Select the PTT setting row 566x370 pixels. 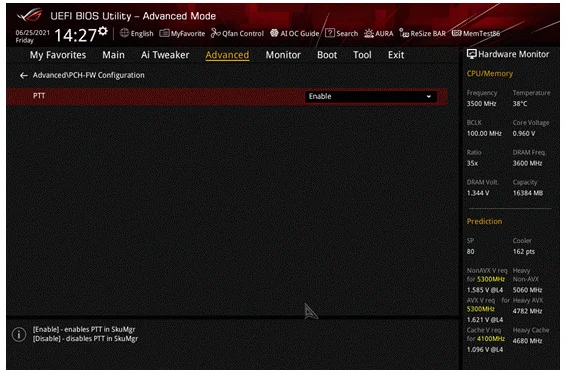click(x=227, y=97)
